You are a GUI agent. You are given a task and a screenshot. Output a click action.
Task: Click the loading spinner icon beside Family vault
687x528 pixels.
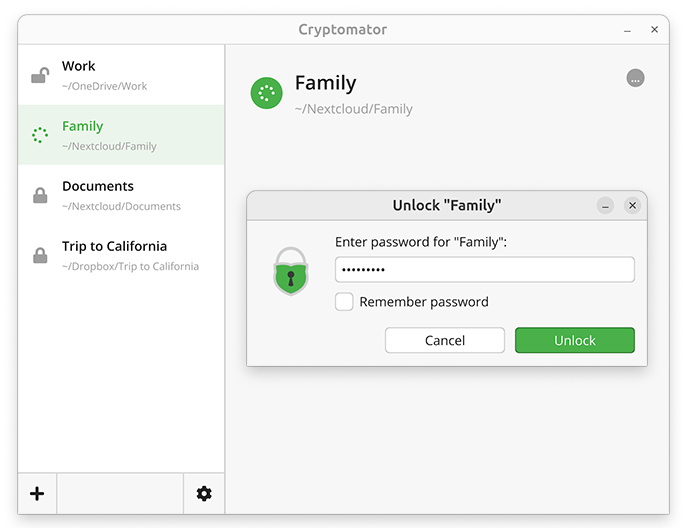40,135
